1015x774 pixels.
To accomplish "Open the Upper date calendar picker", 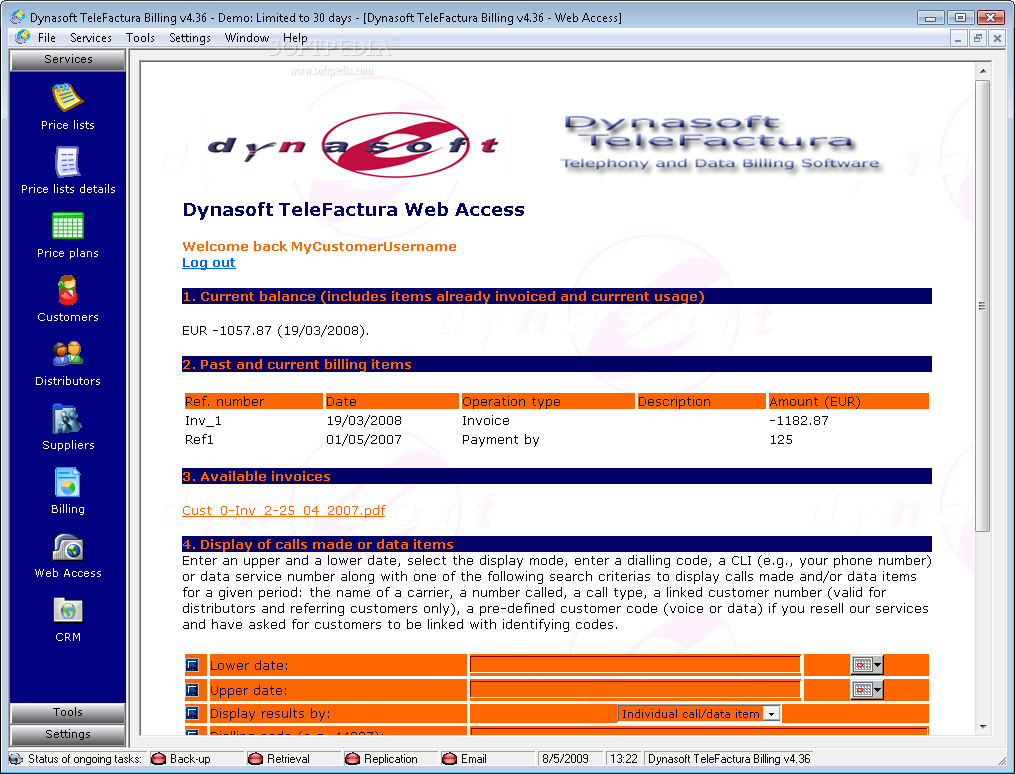I will (867, 690).
